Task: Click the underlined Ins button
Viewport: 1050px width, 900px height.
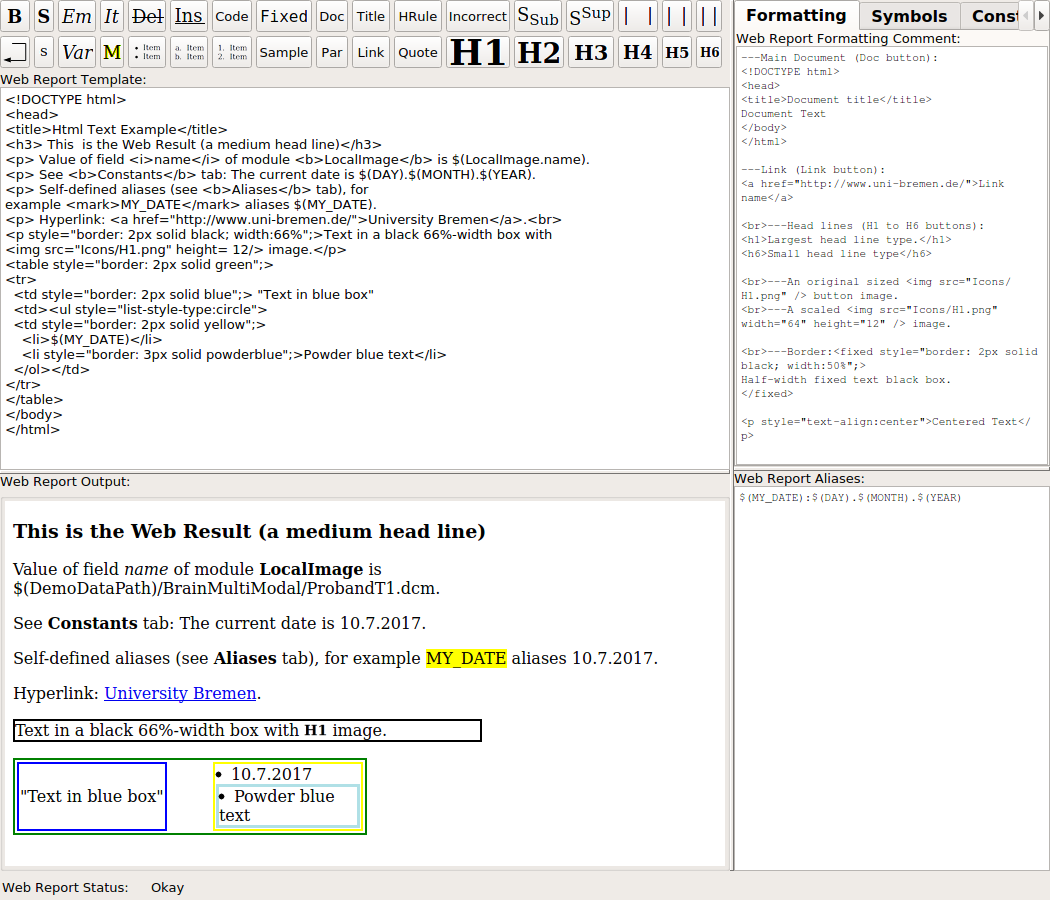Action: pyautogui.click(x=189, y=16)
